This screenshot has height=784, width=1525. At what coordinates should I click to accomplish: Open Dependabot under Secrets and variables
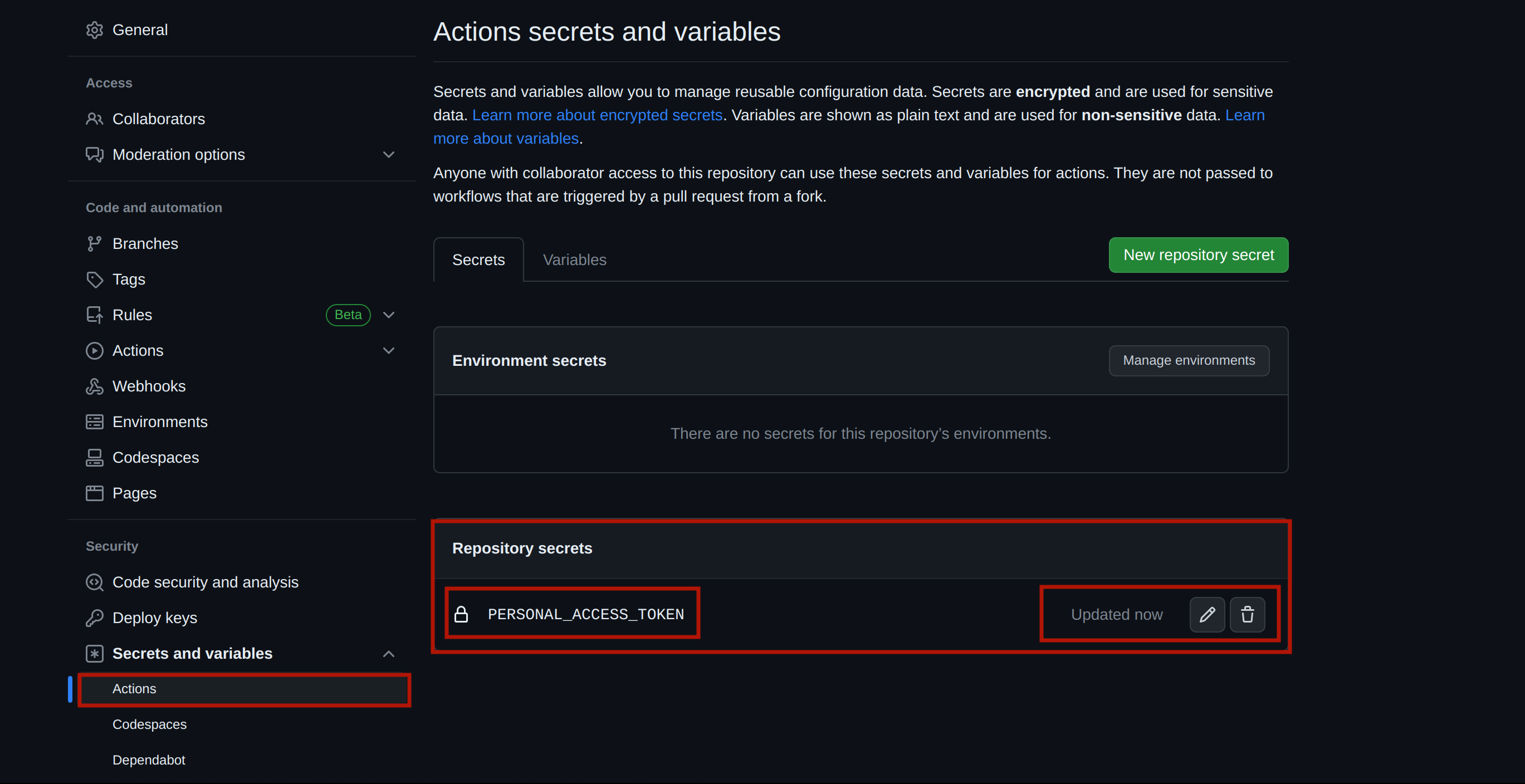(149, 759)
